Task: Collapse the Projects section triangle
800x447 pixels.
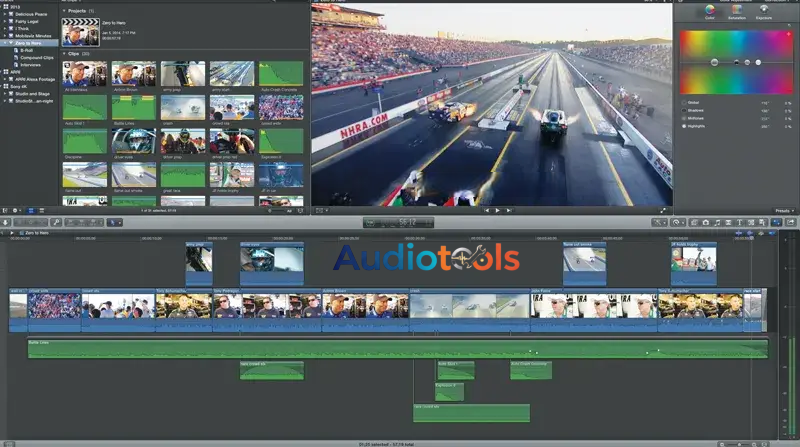Action: (64, 11)
